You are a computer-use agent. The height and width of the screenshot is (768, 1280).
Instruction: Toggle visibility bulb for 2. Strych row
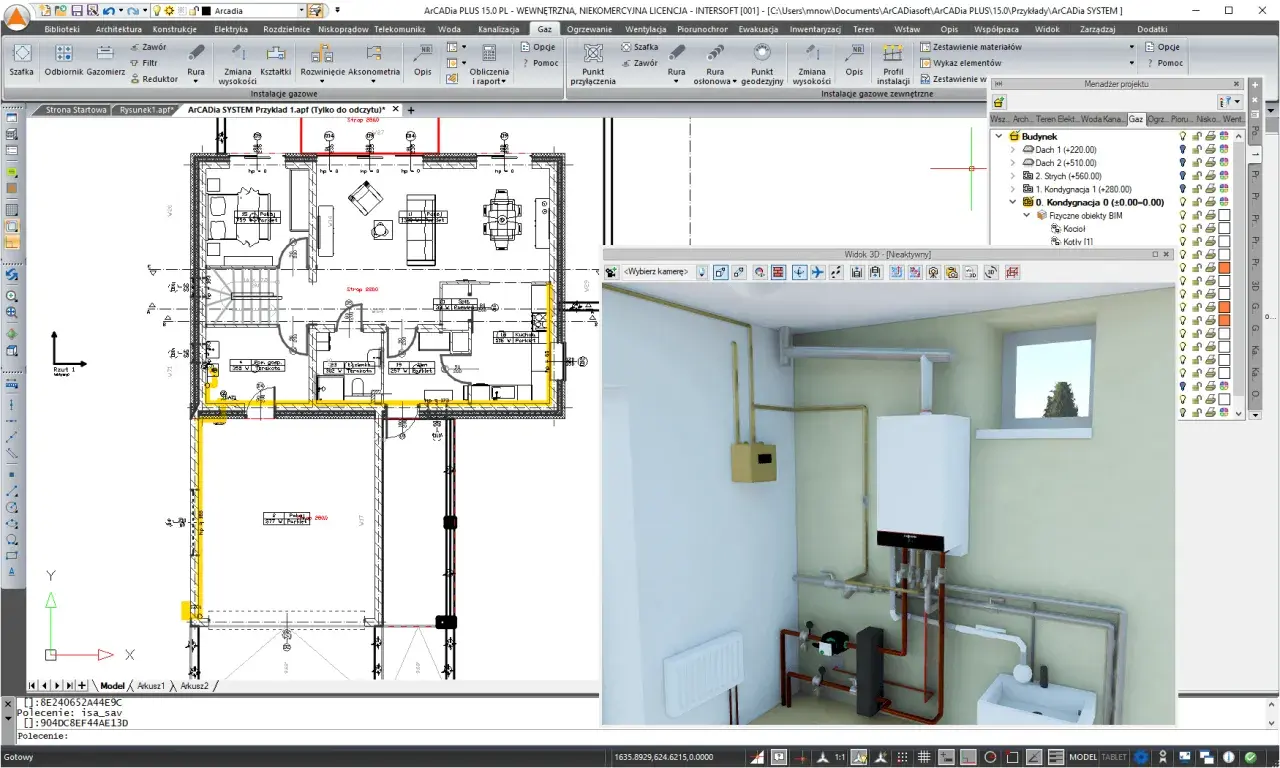tap(1183, 175)
